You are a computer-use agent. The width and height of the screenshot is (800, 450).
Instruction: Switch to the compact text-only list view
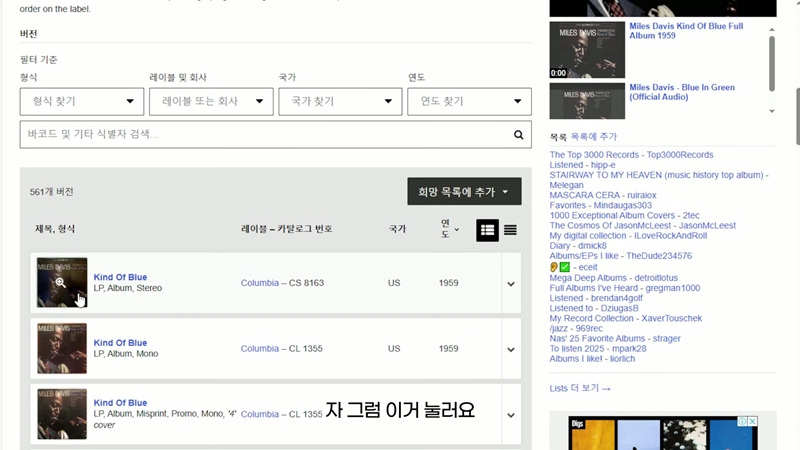click(510, 230)
